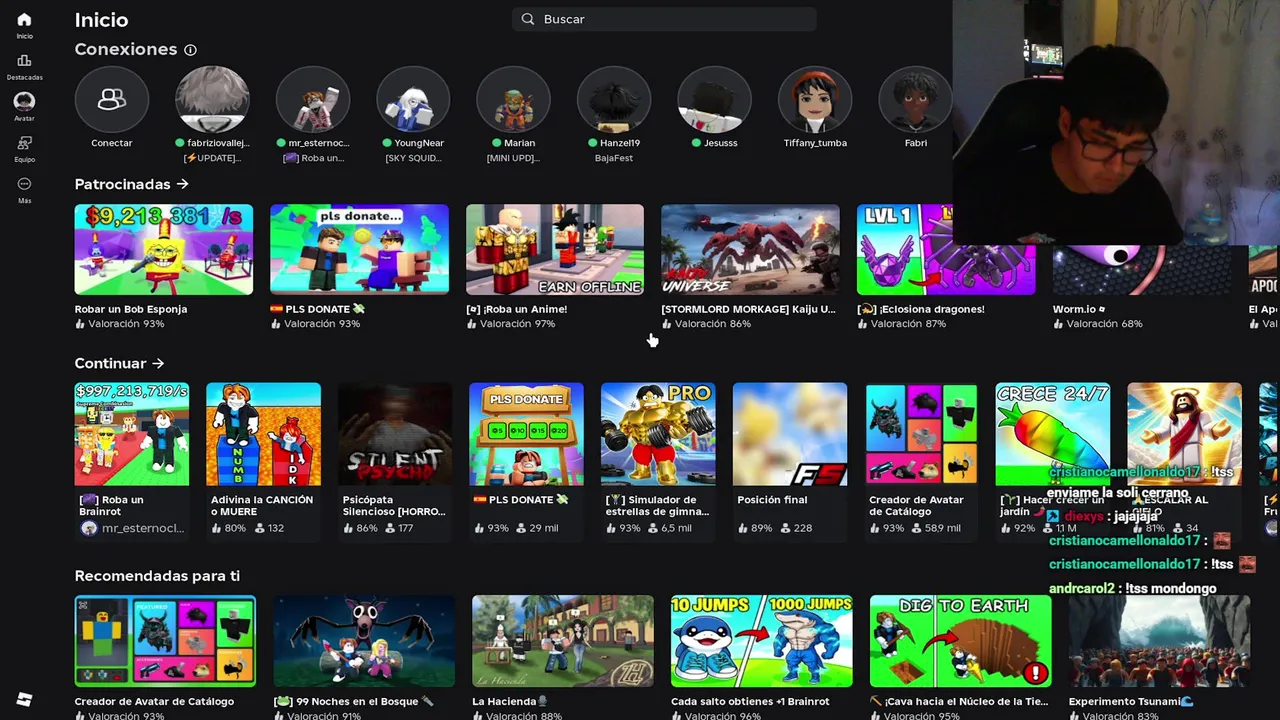Click the Worm.io game title
The image size is (1280, 720).
pyautogui.click(x=1079, y=309)
